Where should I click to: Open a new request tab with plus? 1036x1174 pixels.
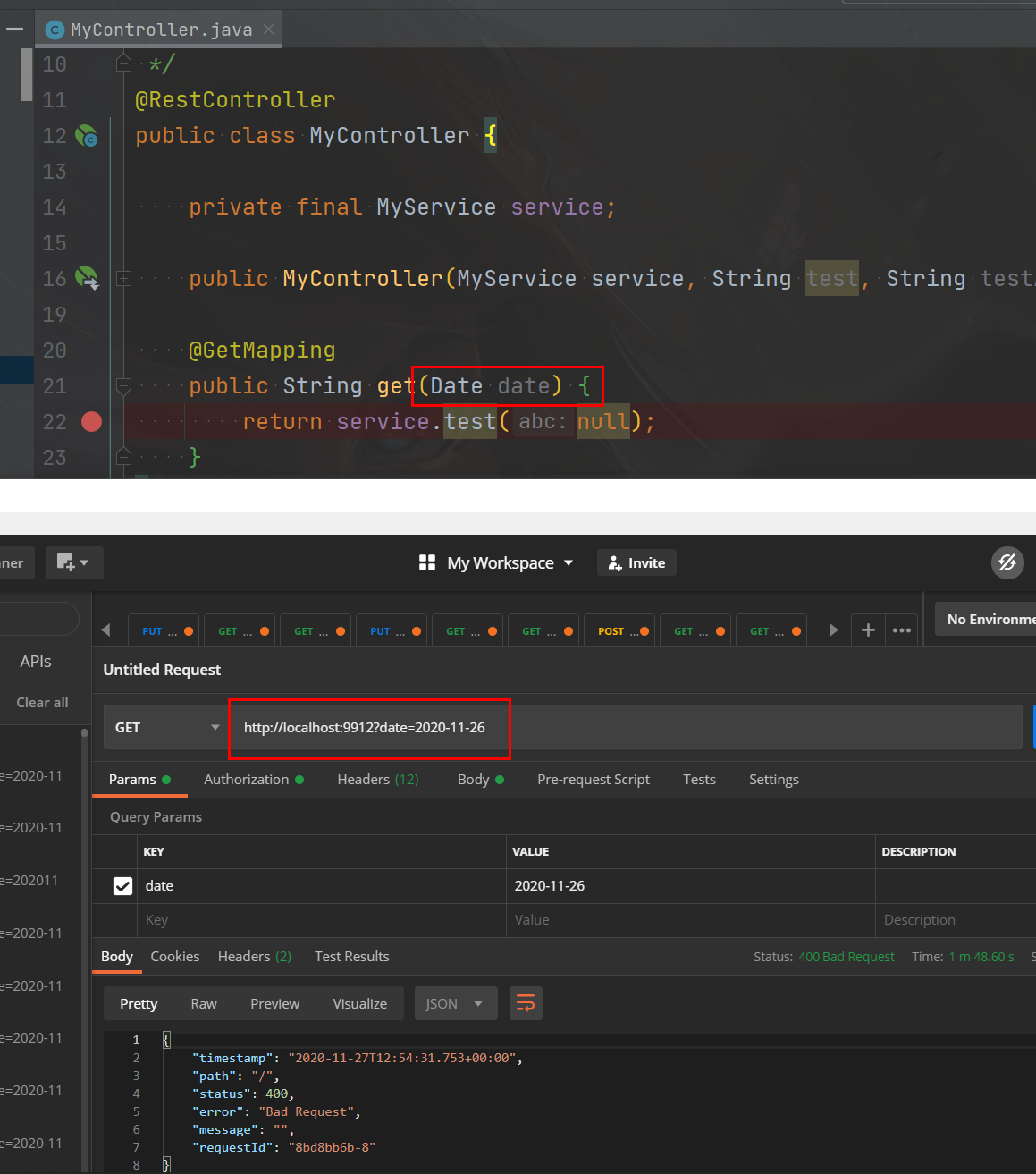[868, 630]
